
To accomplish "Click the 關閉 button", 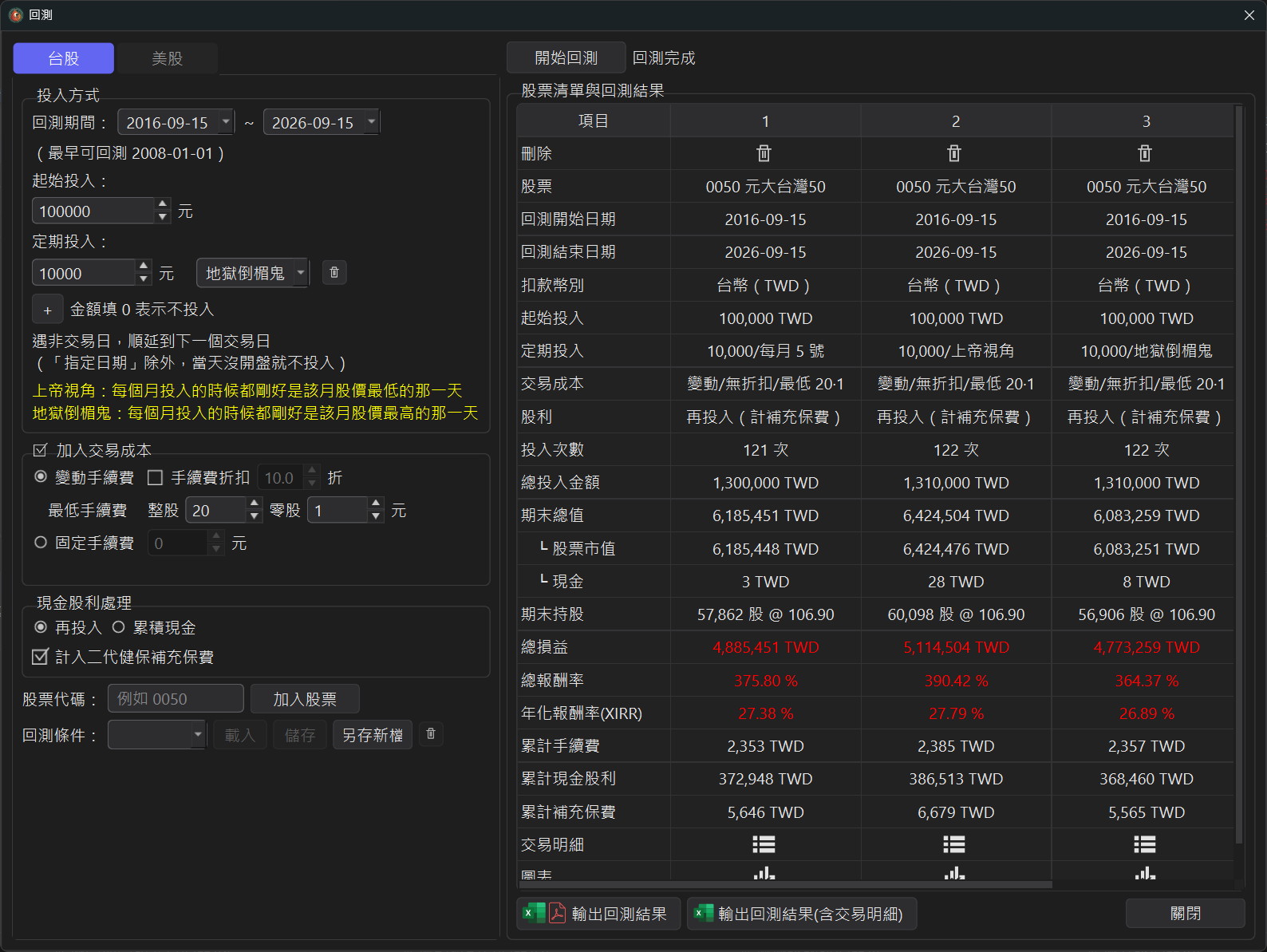I will 1186,913.
